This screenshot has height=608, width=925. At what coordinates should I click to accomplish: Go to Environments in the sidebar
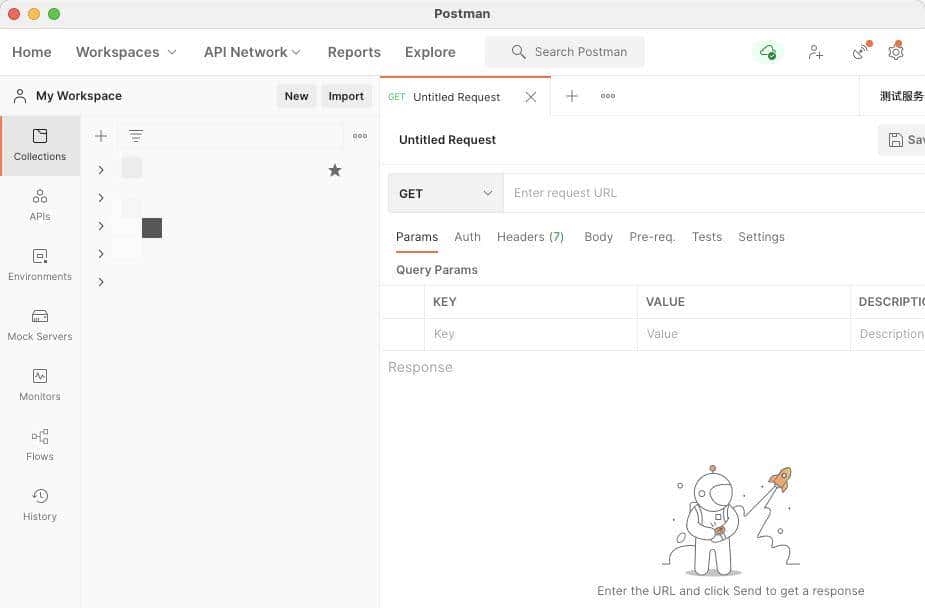point(40,265)
